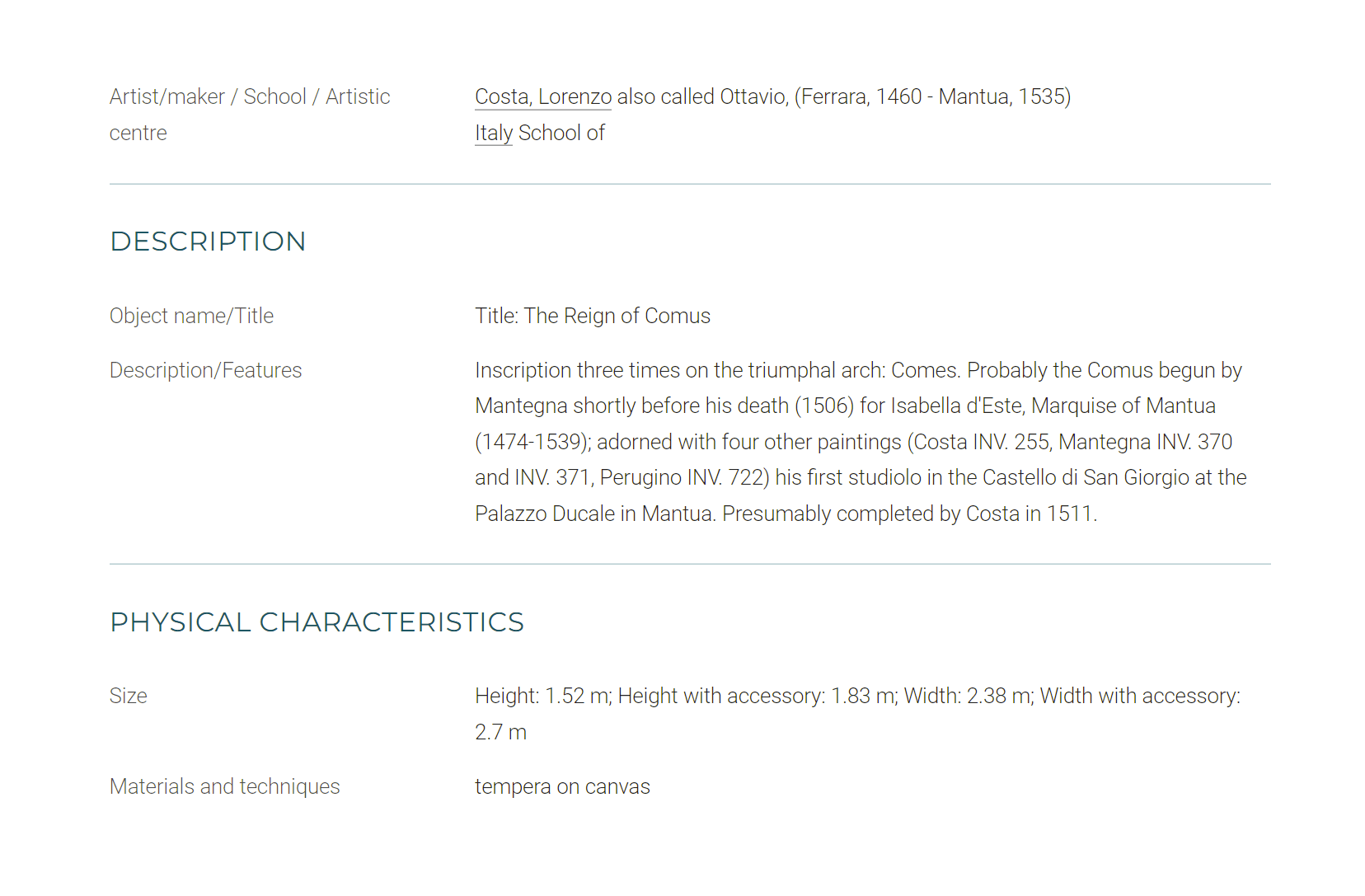Click the tempera on canvas value
Screen dimensions: 1365x896
(x=562, y=787)
